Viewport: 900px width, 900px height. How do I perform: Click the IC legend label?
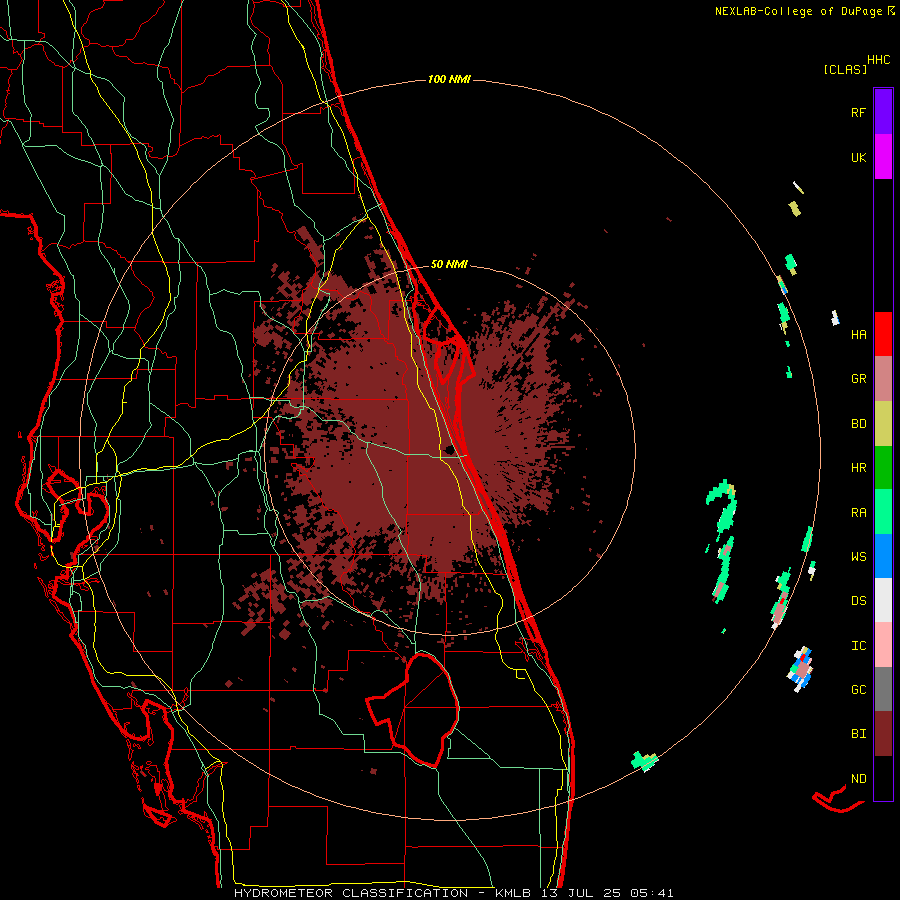(x=858, y=646)
